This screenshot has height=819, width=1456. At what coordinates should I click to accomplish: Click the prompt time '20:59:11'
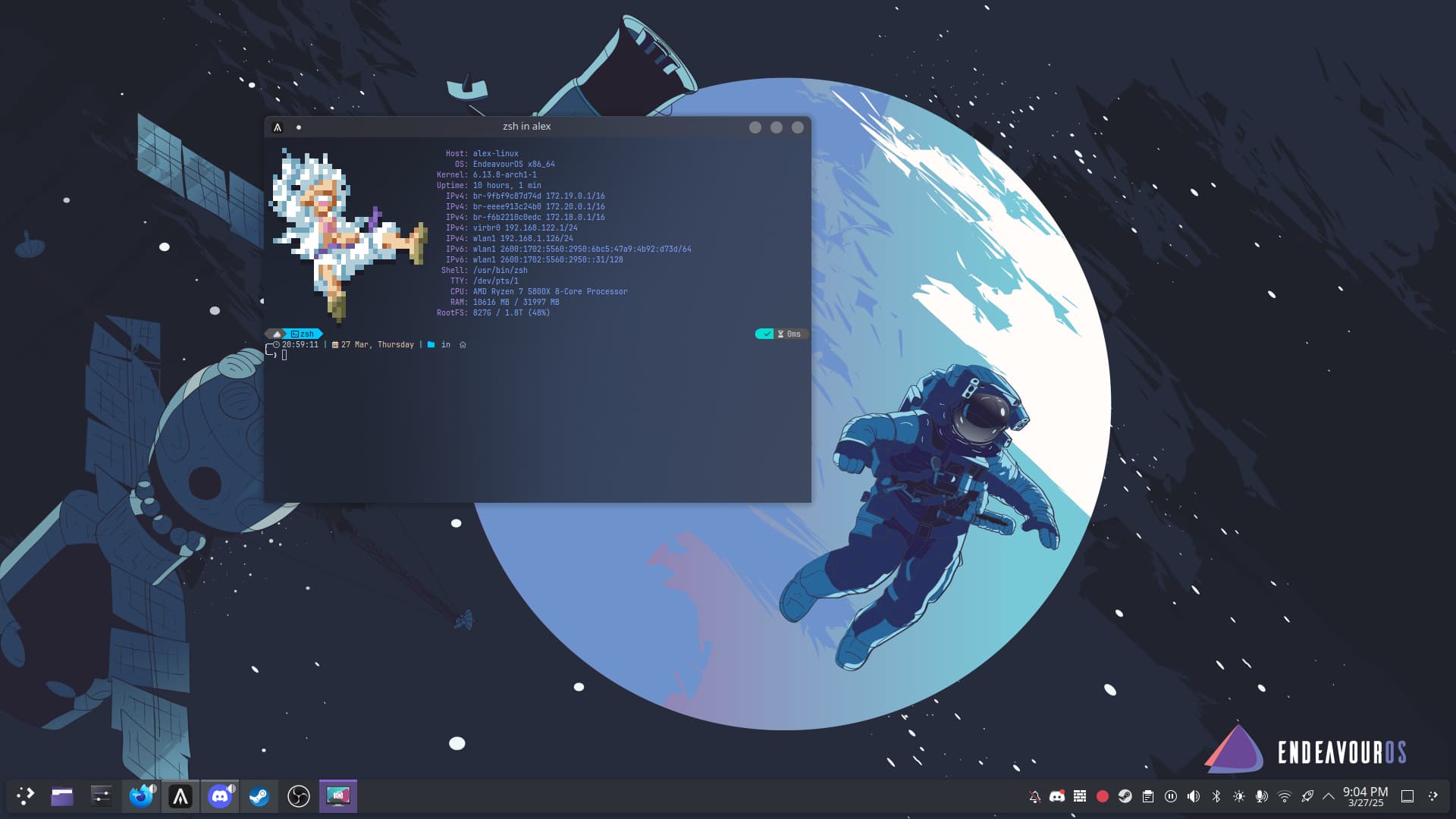point(300,344)
